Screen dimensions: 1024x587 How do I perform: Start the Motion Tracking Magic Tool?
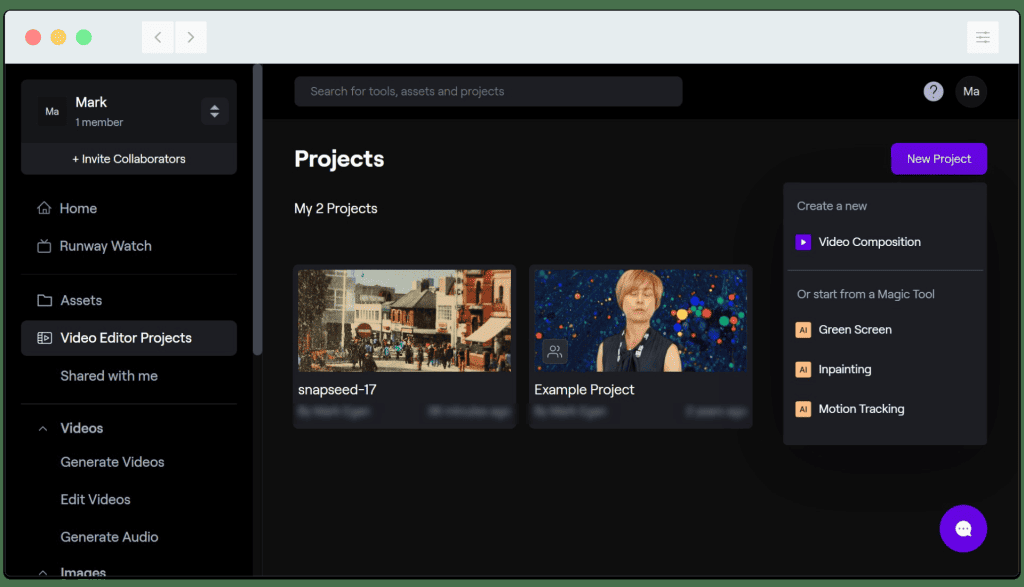click(x=863, y=408)
